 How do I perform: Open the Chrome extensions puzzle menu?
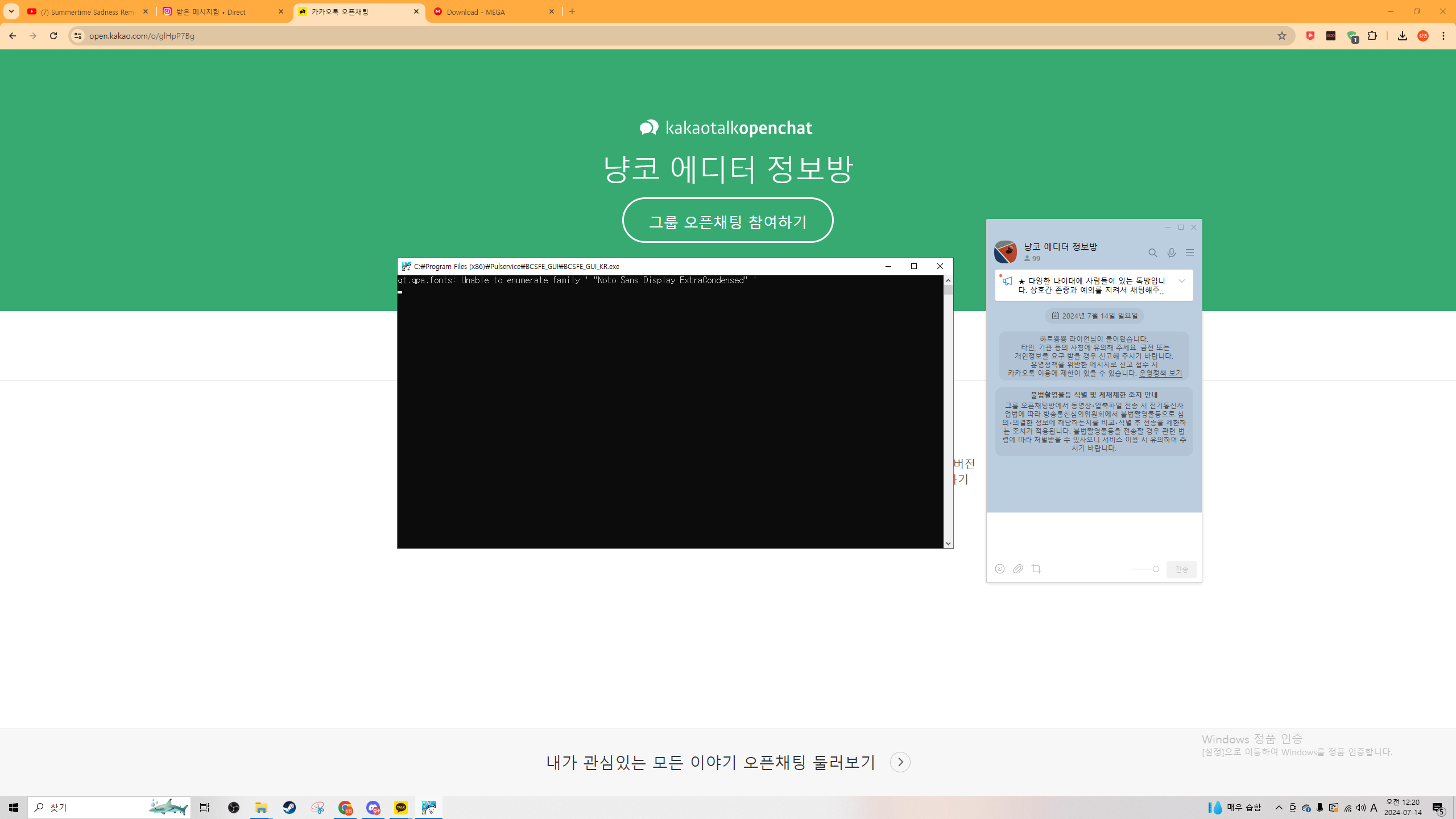(1372, 36)
